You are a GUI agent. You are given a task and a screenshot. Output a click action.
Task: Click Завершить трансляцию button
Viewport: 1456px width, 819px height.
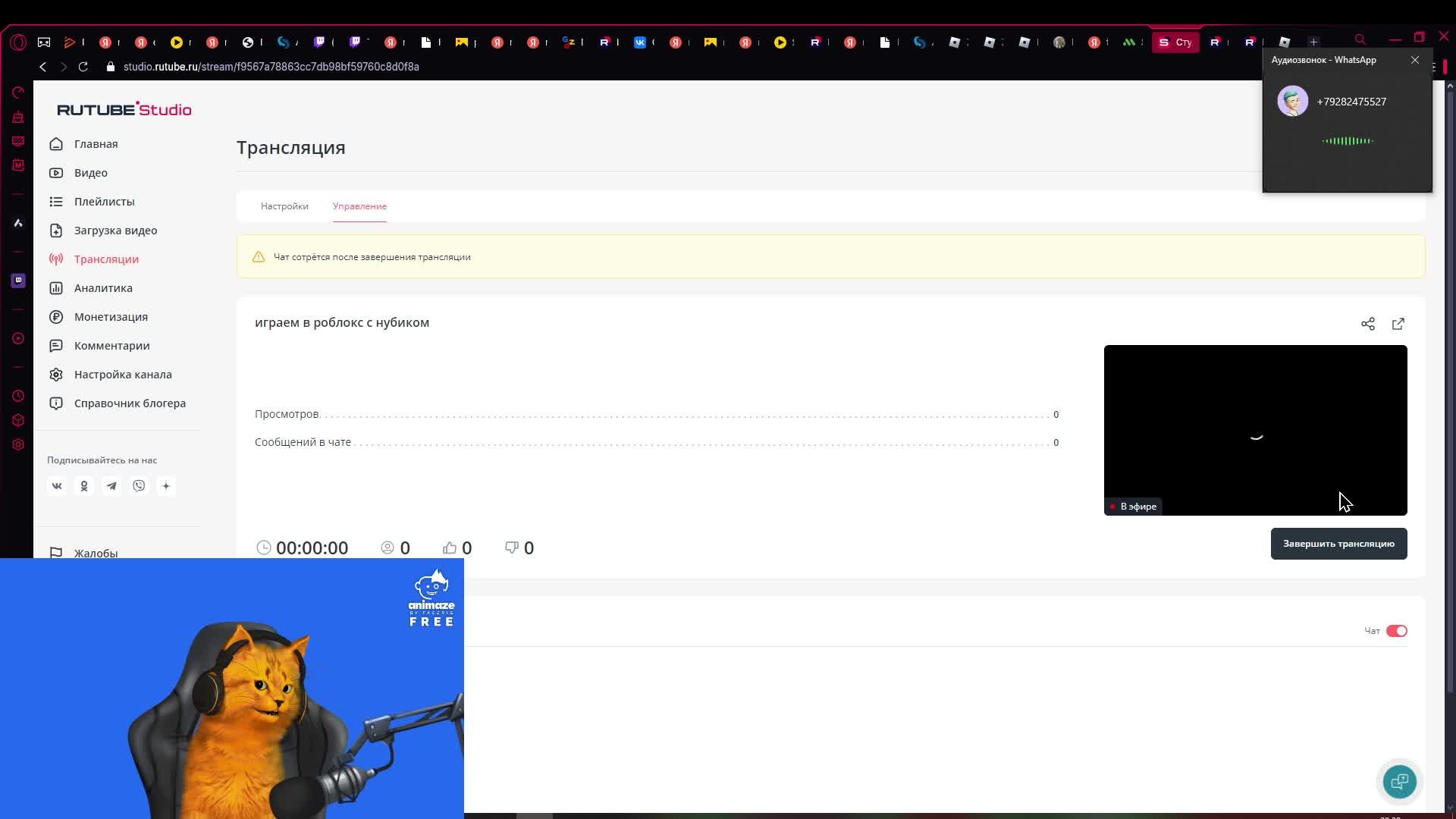tap(1338, 544)
